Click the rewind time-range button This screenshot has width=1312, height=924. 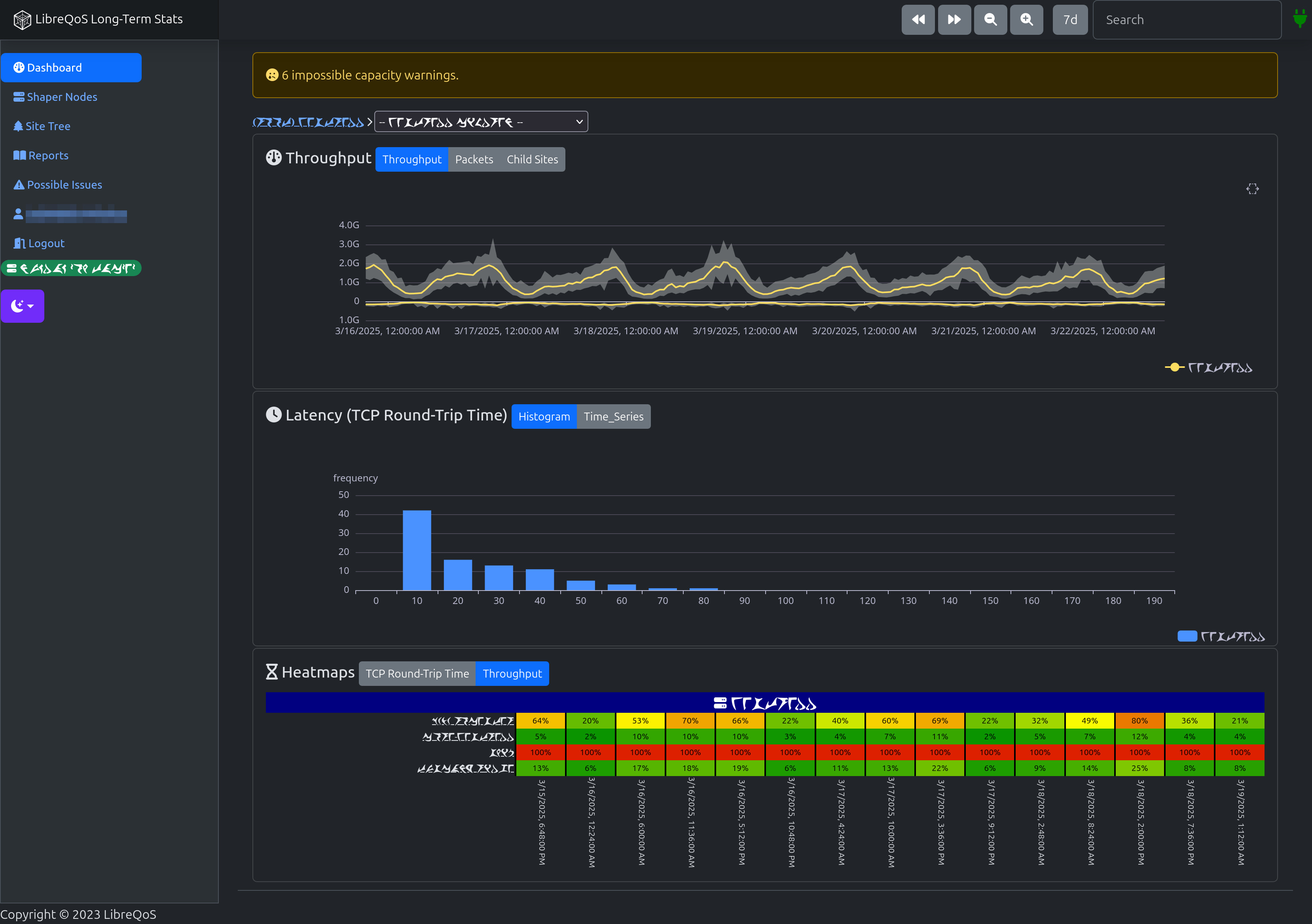point(918,20)
